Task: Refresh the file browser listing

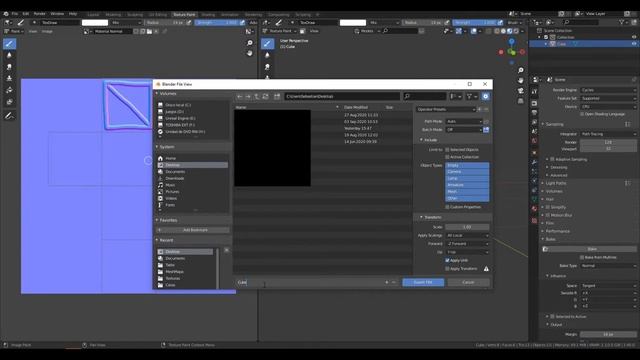Action: click(265, 96)
